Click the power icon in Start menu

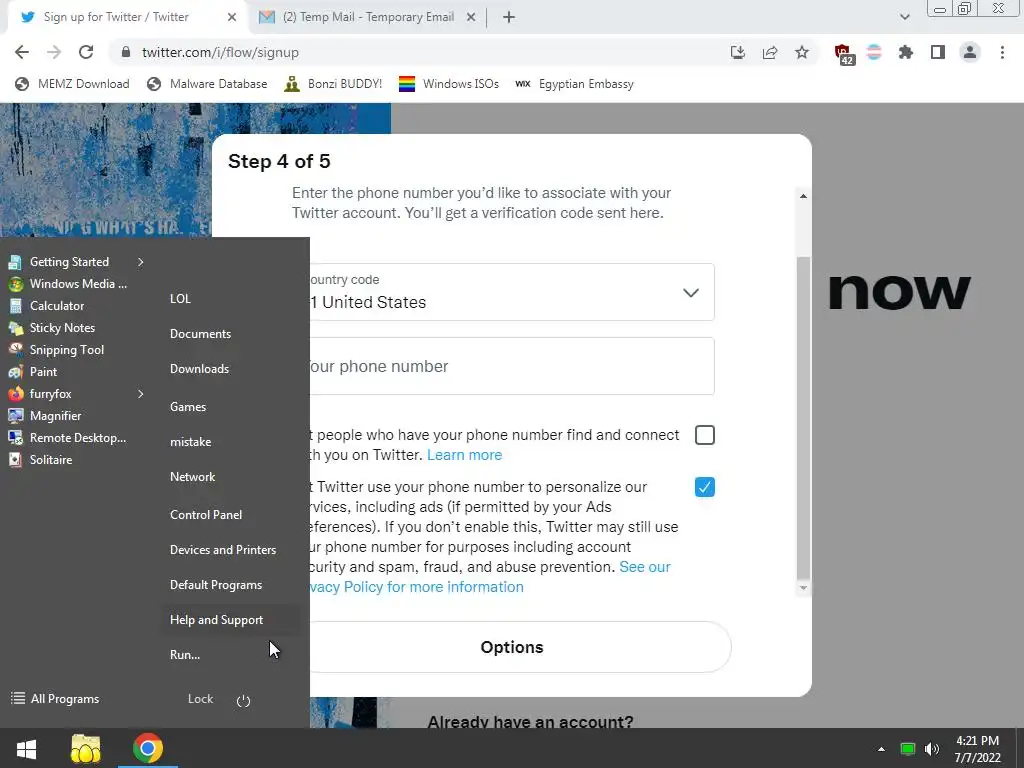coord(243,700)
